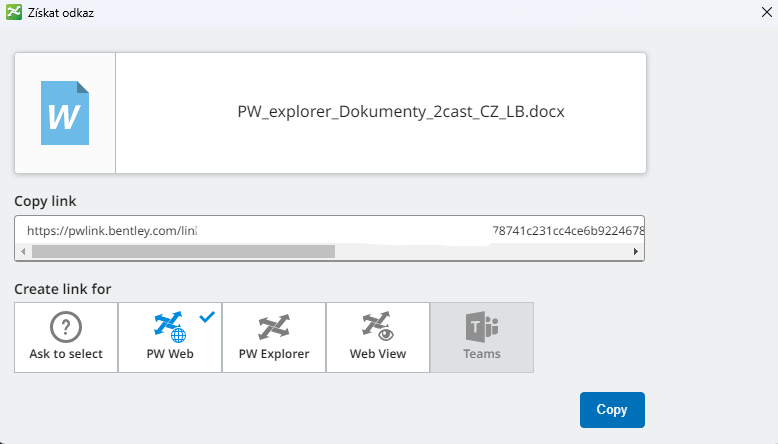Click the right arrow of link scrollbar
The image size is (778, 444).
pyautogui.click(x=636, y=252)
